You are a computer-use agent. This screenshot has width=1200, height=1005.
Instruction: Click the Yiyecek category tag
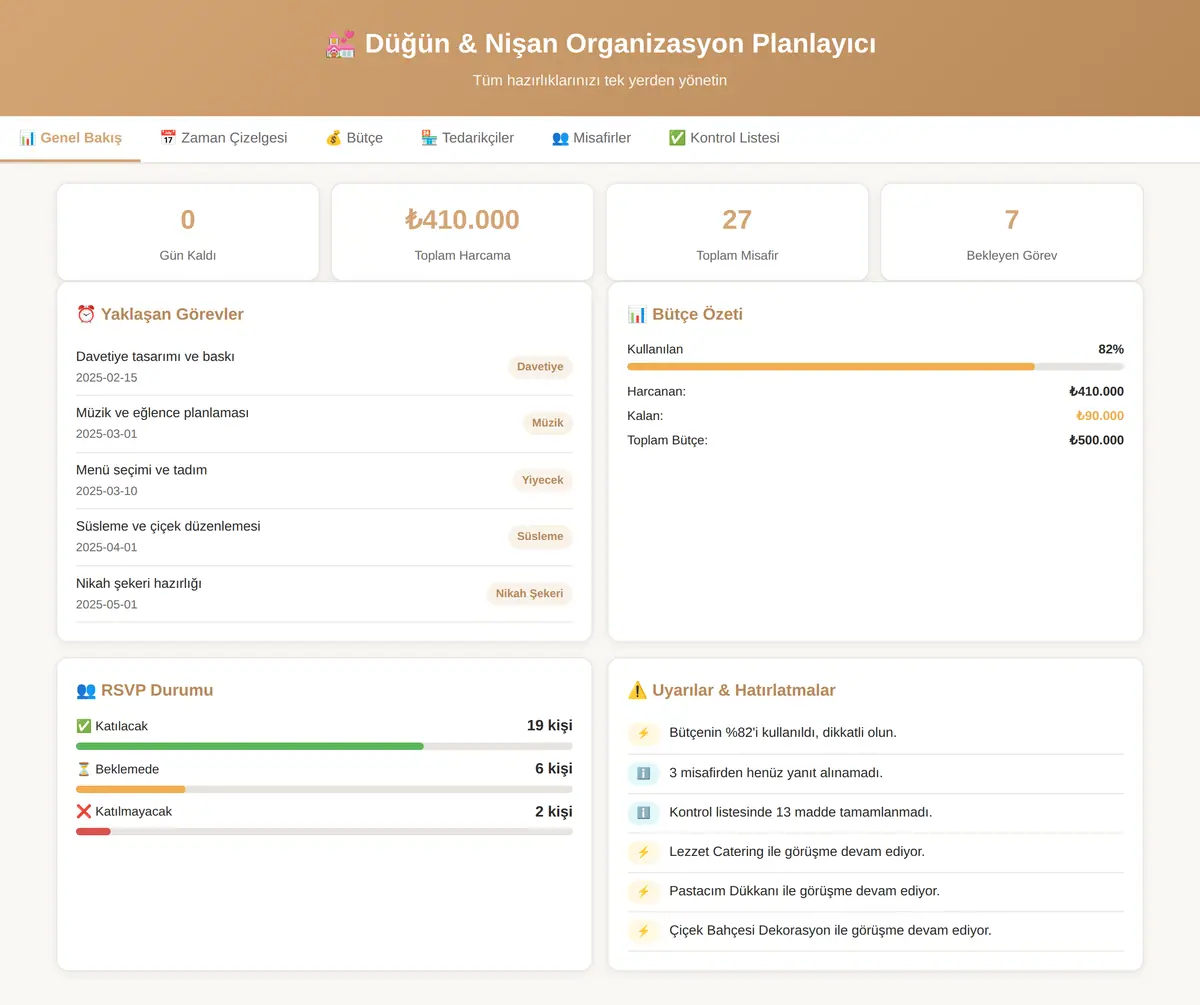click(542, 480)
